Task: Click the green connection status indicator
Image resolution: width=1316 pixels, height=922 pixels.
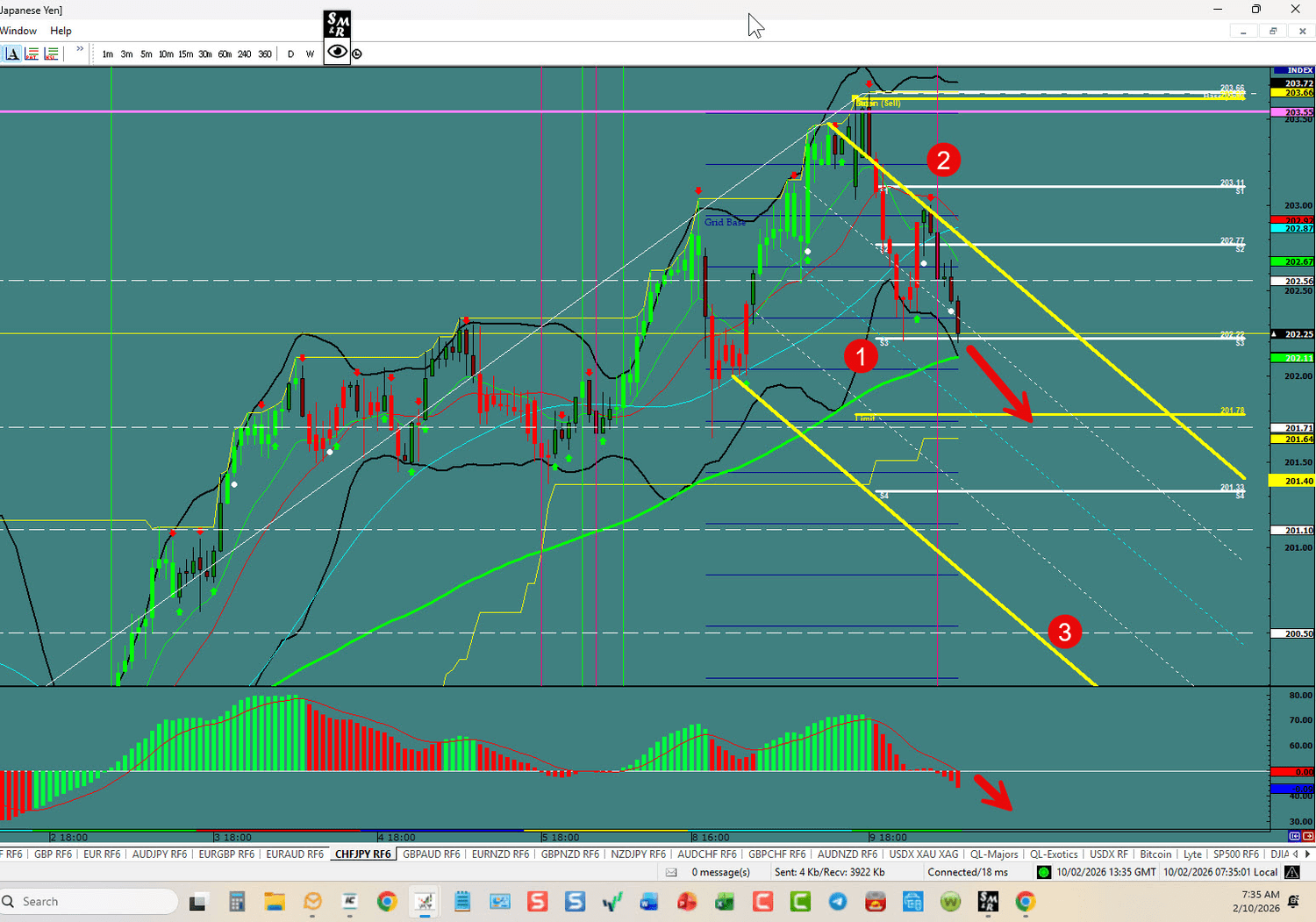Action: click(1043, 871)
